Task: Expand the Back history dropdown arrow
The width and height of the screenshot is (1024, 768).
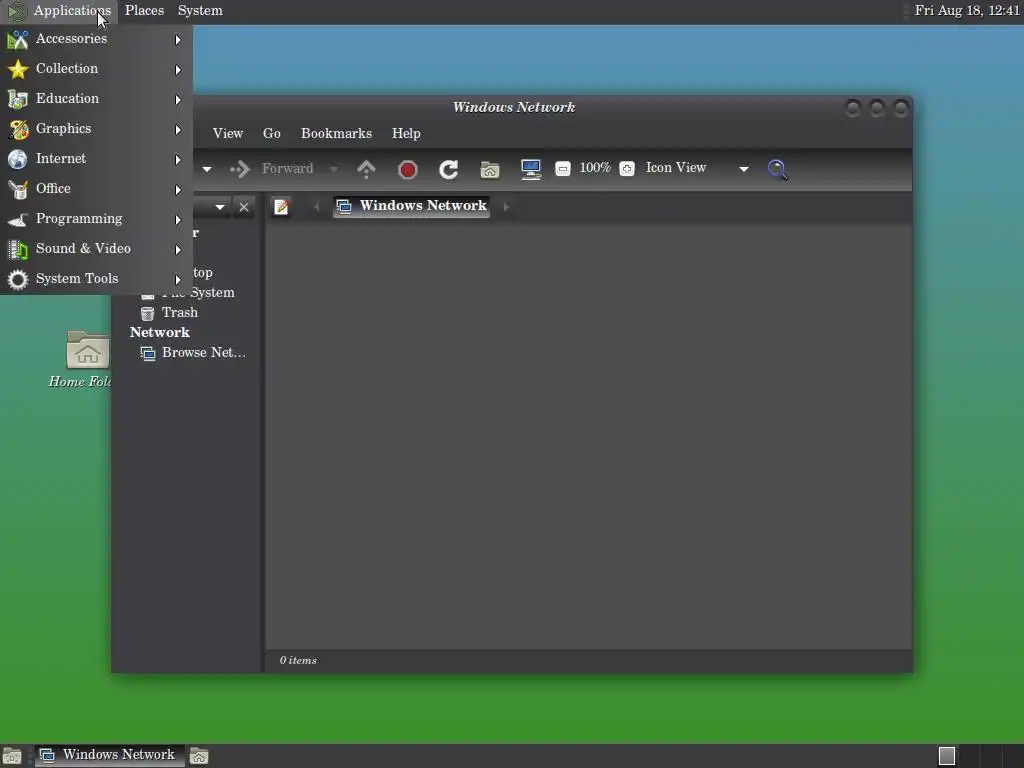Action: pyautogui.click(x=207, y=169)
